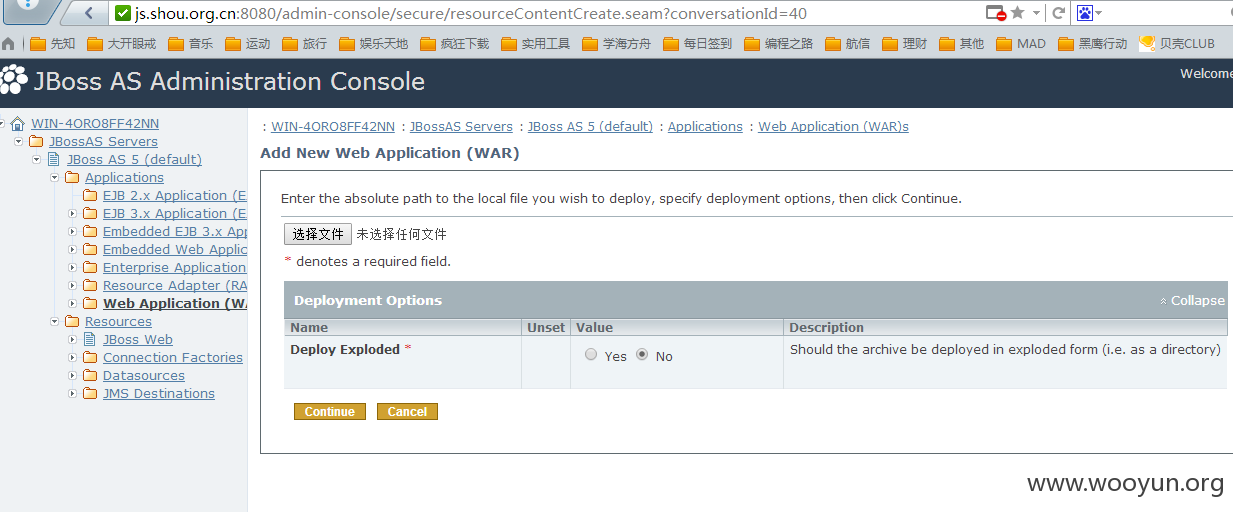This screenshot has width=1233, height=512.
Task: Open the 学海方舟 bookmark folder
Action: point(616,44)
